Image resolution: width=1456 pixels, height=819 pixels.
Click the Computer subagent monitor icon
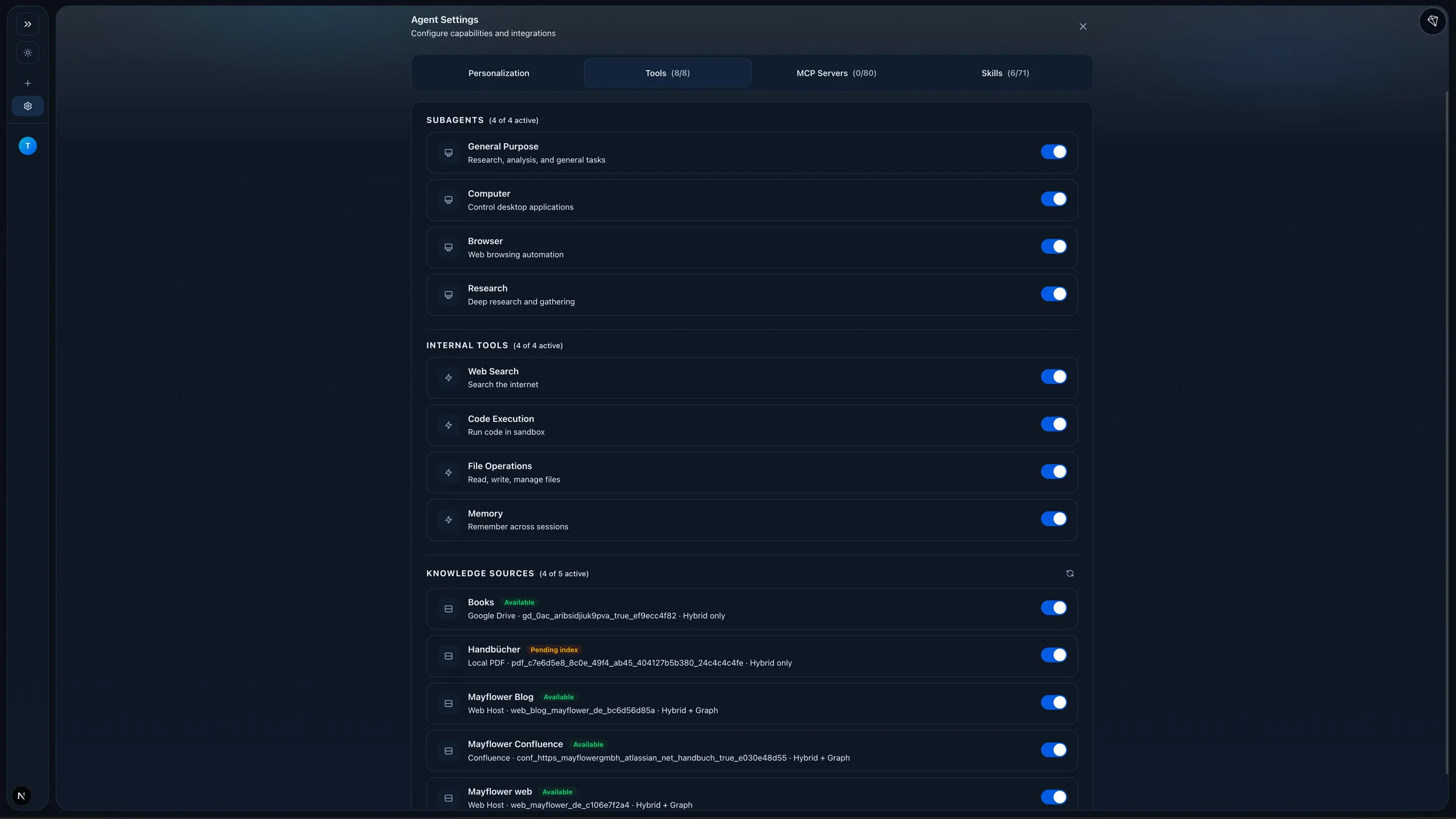448,200
